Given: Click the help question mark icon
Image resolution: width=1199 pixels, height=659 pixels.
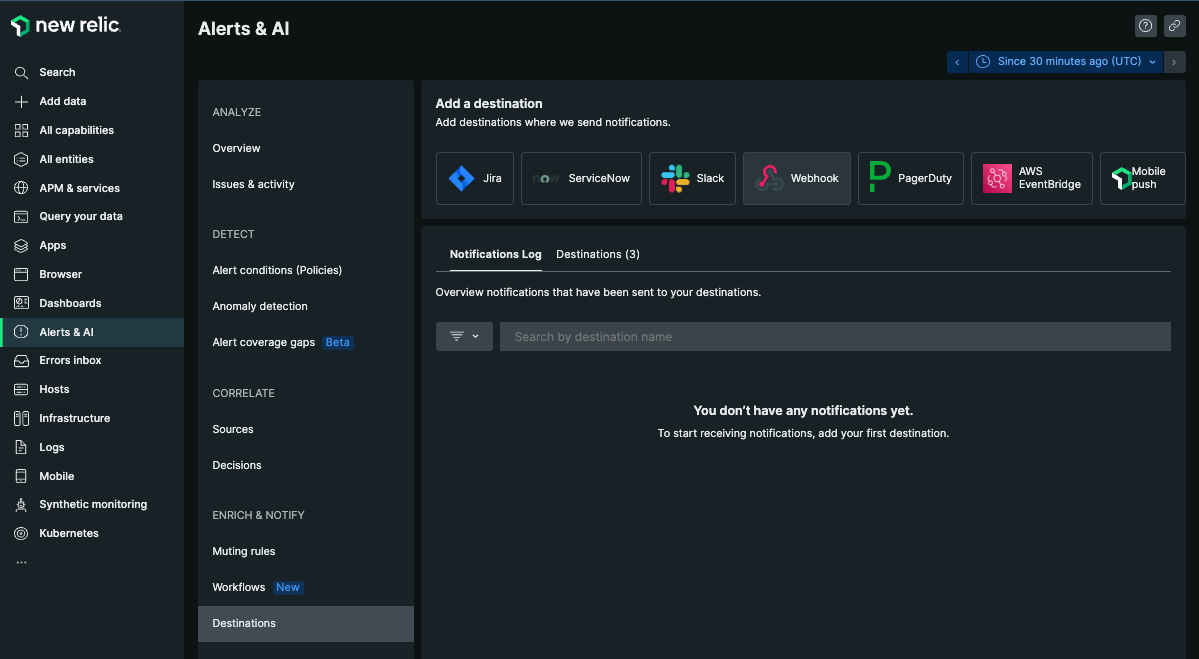Looking at the screenshot, I should (x=1146, y=26).
